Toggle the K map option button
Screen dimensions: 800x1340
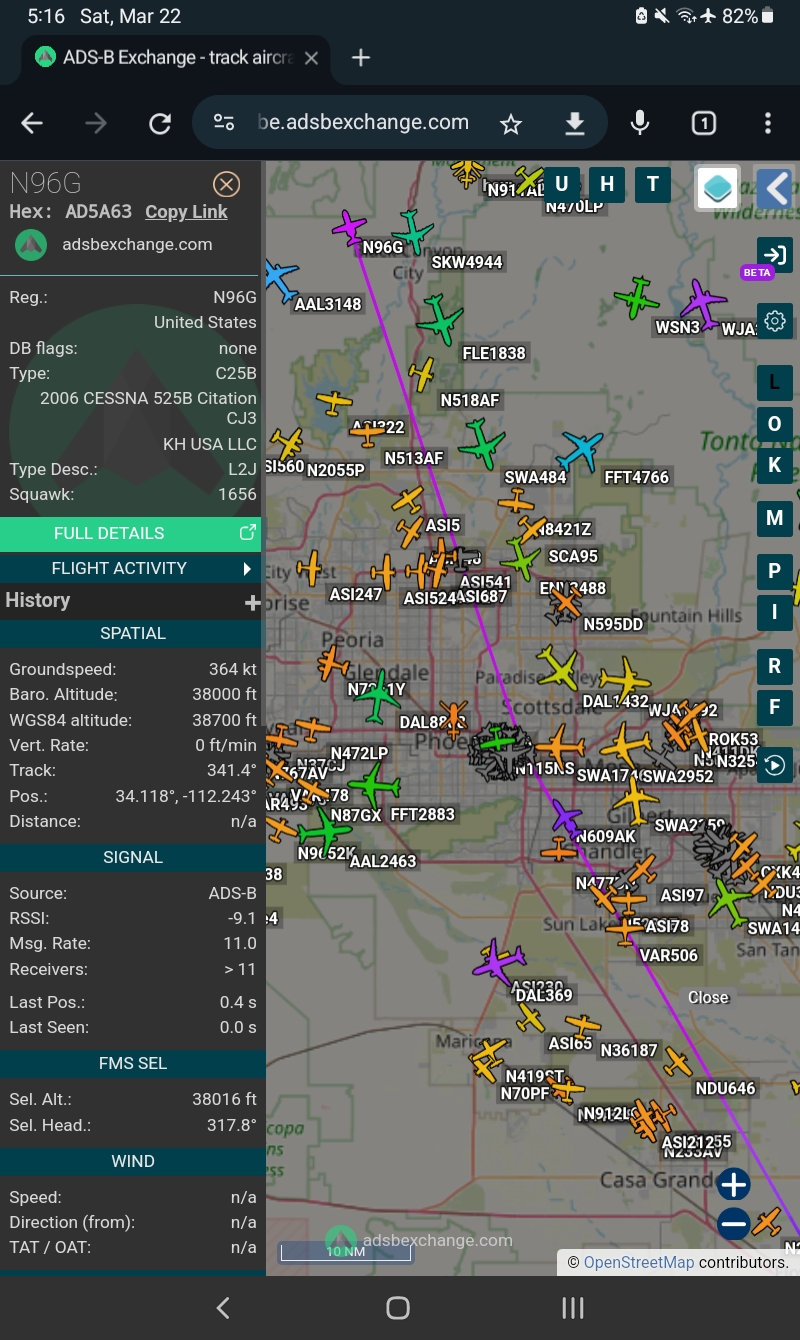(x=774, y=466)
